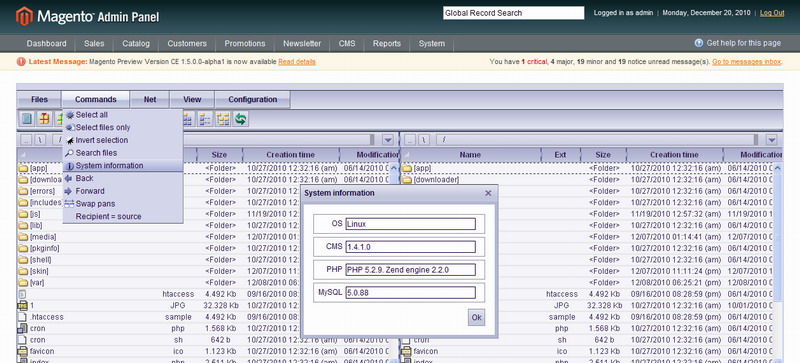
Task: Click cron php file icon in left pane
Action: (22, 328)
